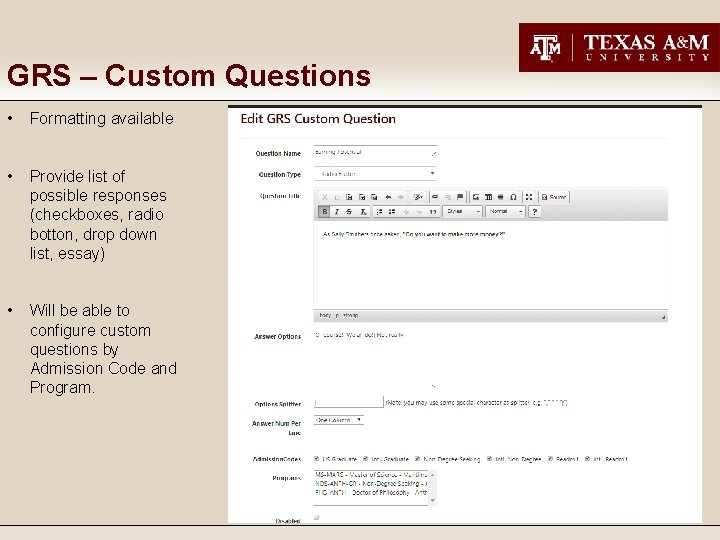Insert a special character with the Omega icon
The width and height of the screenshot is (720, 540).
513,197
